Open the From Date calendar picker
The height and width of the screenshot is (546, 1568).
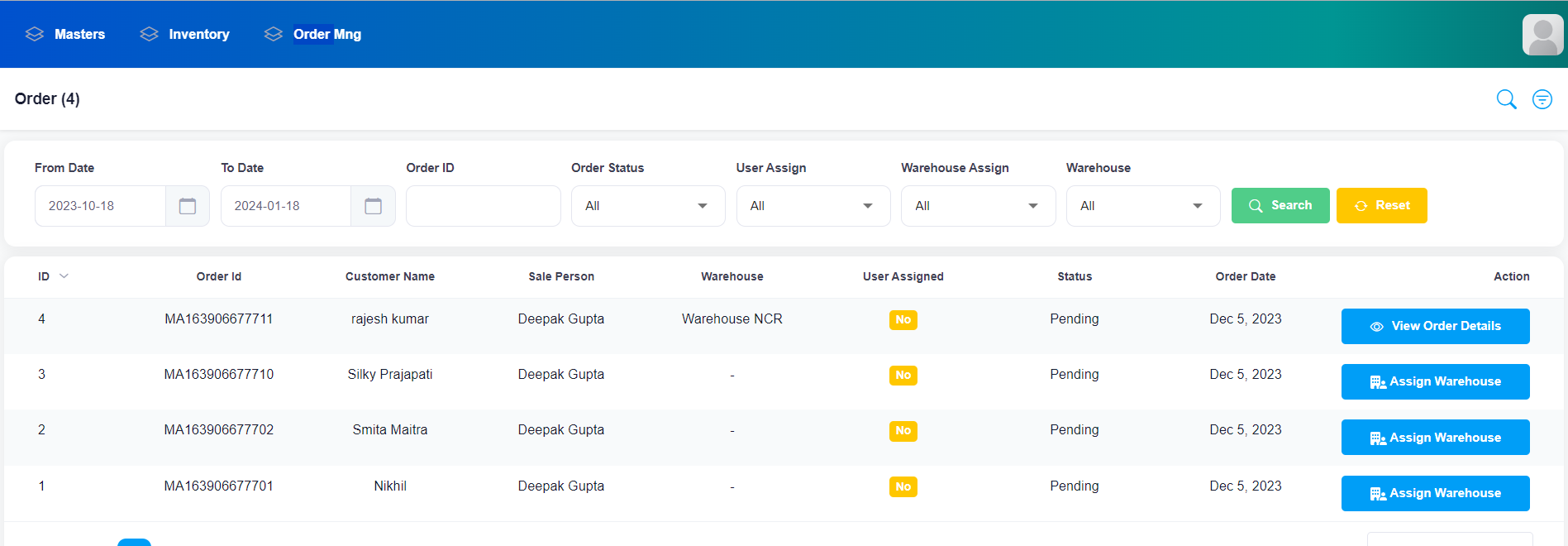click(188, 206)
